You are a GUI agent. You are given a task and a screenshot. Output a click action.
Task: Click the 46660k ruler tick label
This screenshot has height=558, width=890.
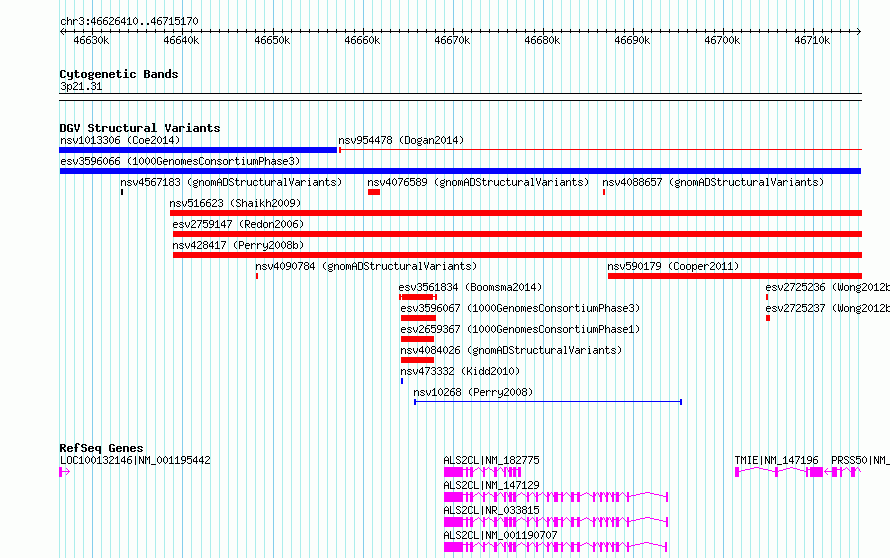pyautogui.click(x=362, y=41)
